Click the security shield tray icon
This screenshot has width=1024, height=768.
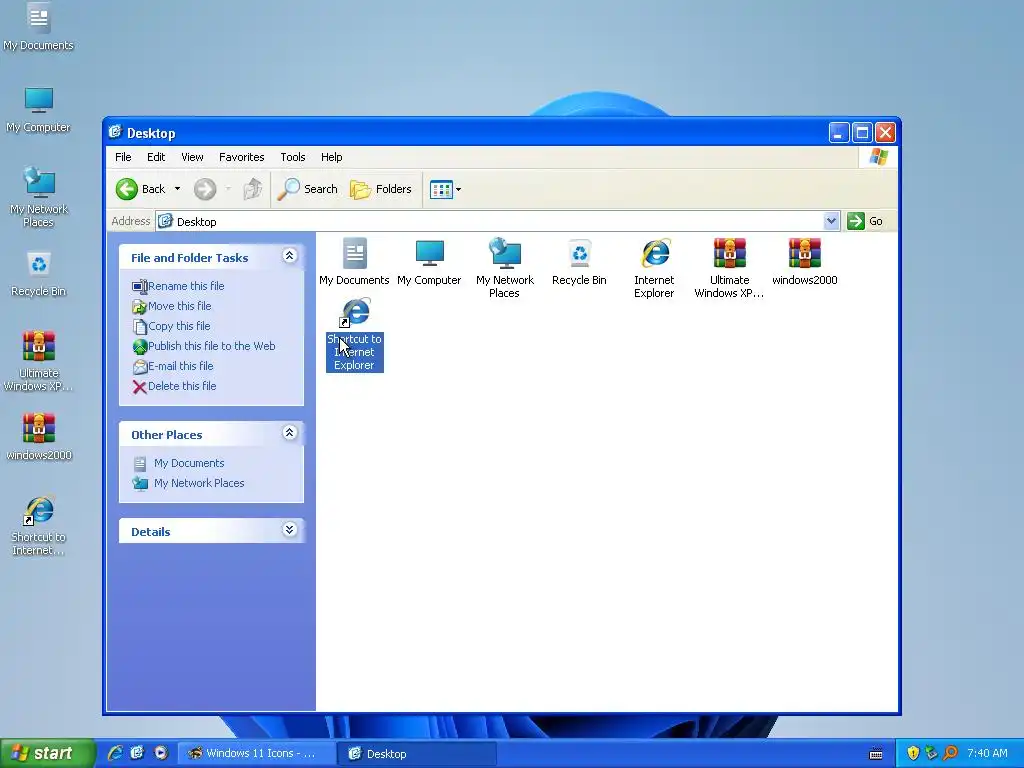click(x=913, y=754)
